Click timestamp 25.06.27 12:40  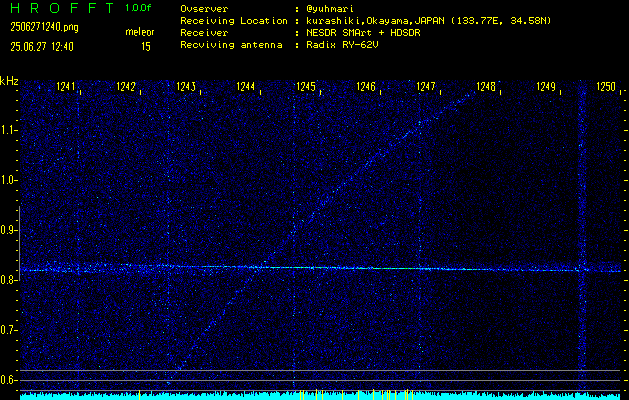(42, 47)
